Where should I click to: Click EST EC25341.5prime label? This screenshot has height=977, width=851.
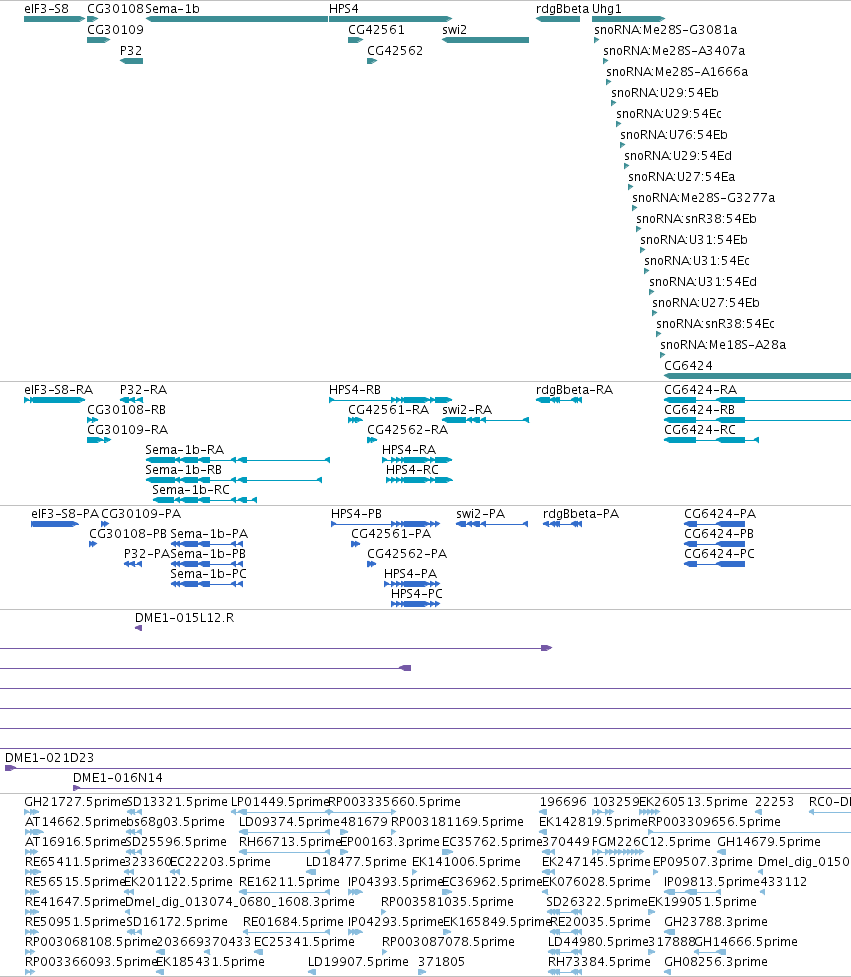pyautogui.click(x=304, y=941)
